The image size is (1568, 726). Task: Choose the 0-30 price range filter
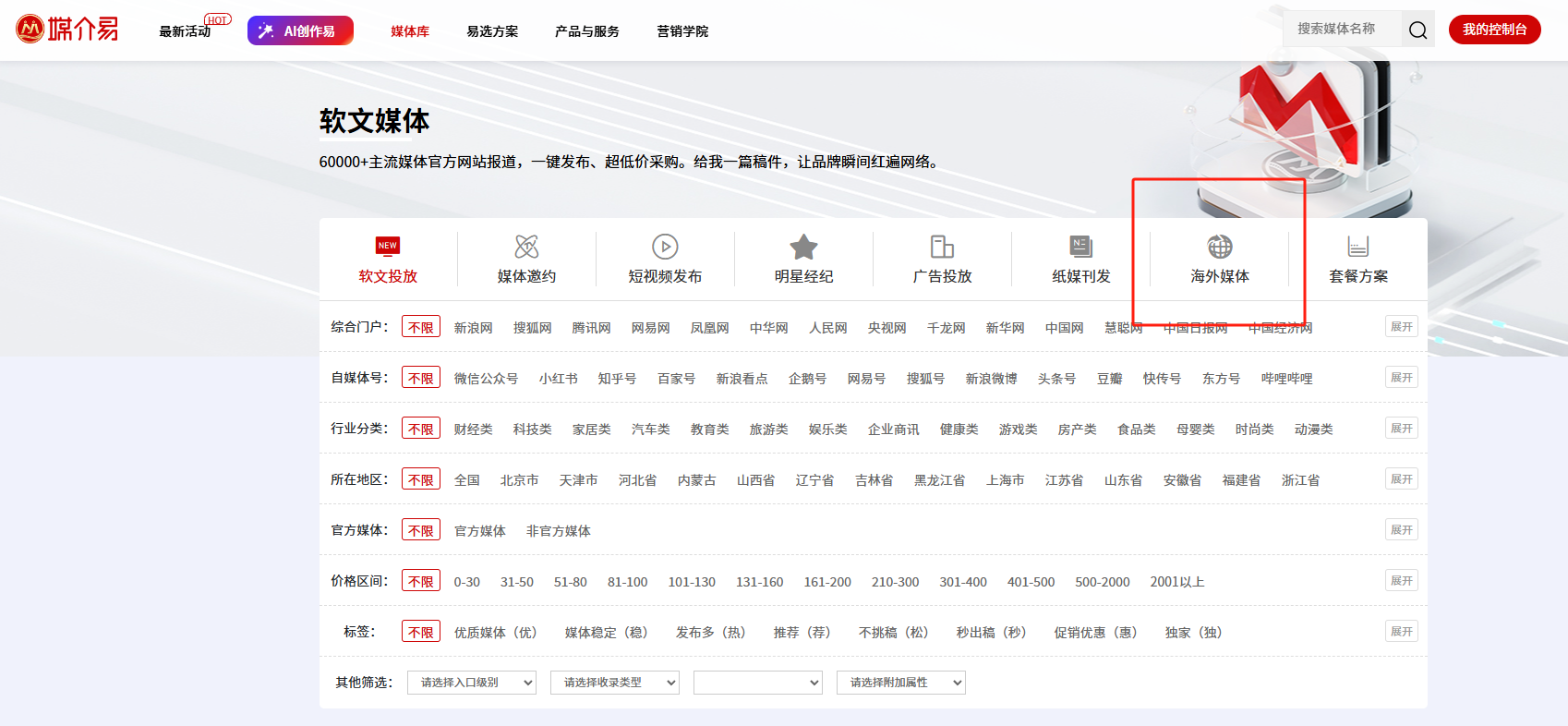coord(466,582)
